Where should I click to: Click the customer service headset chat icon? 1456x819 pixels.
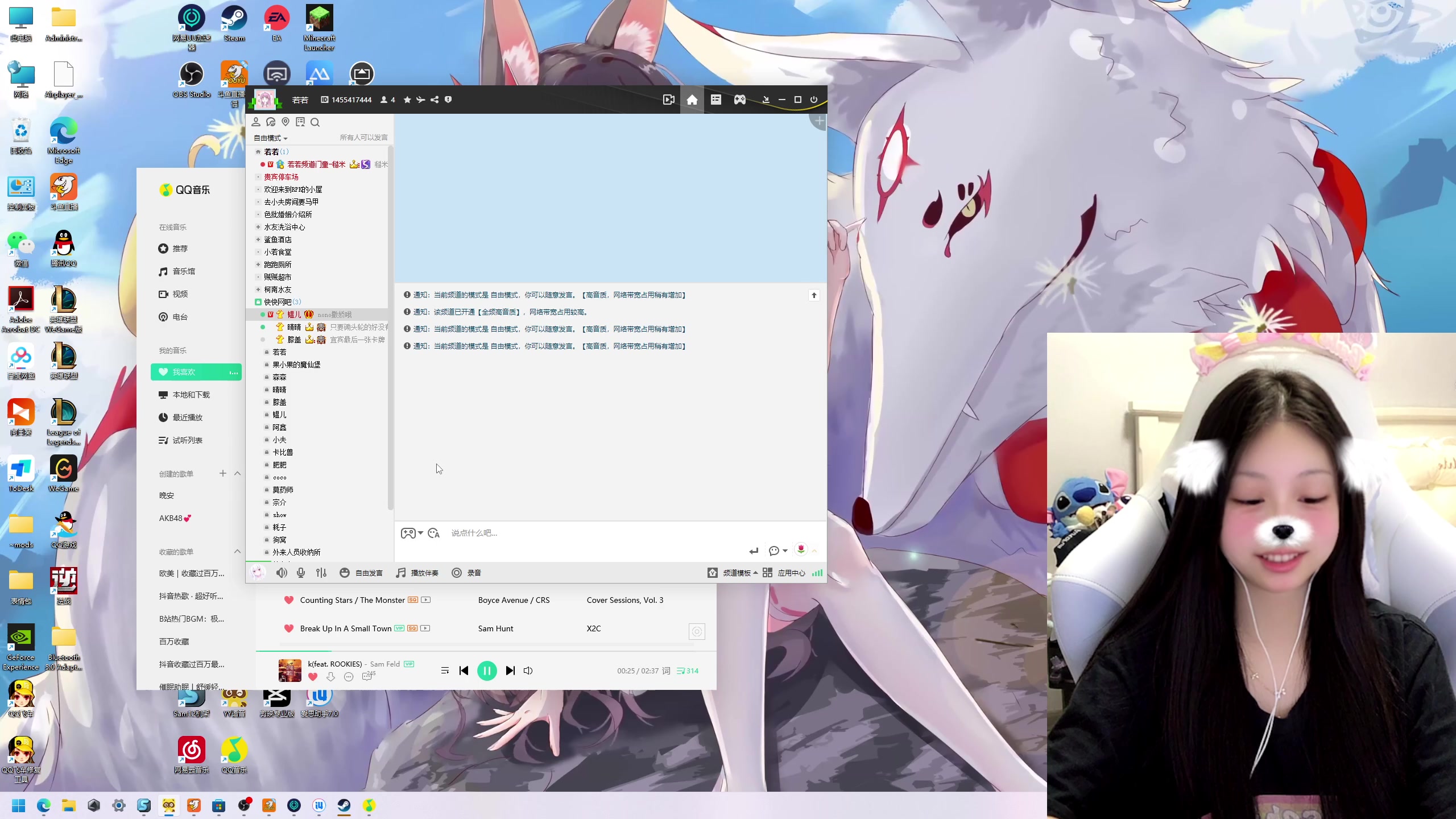pos(271,122)
